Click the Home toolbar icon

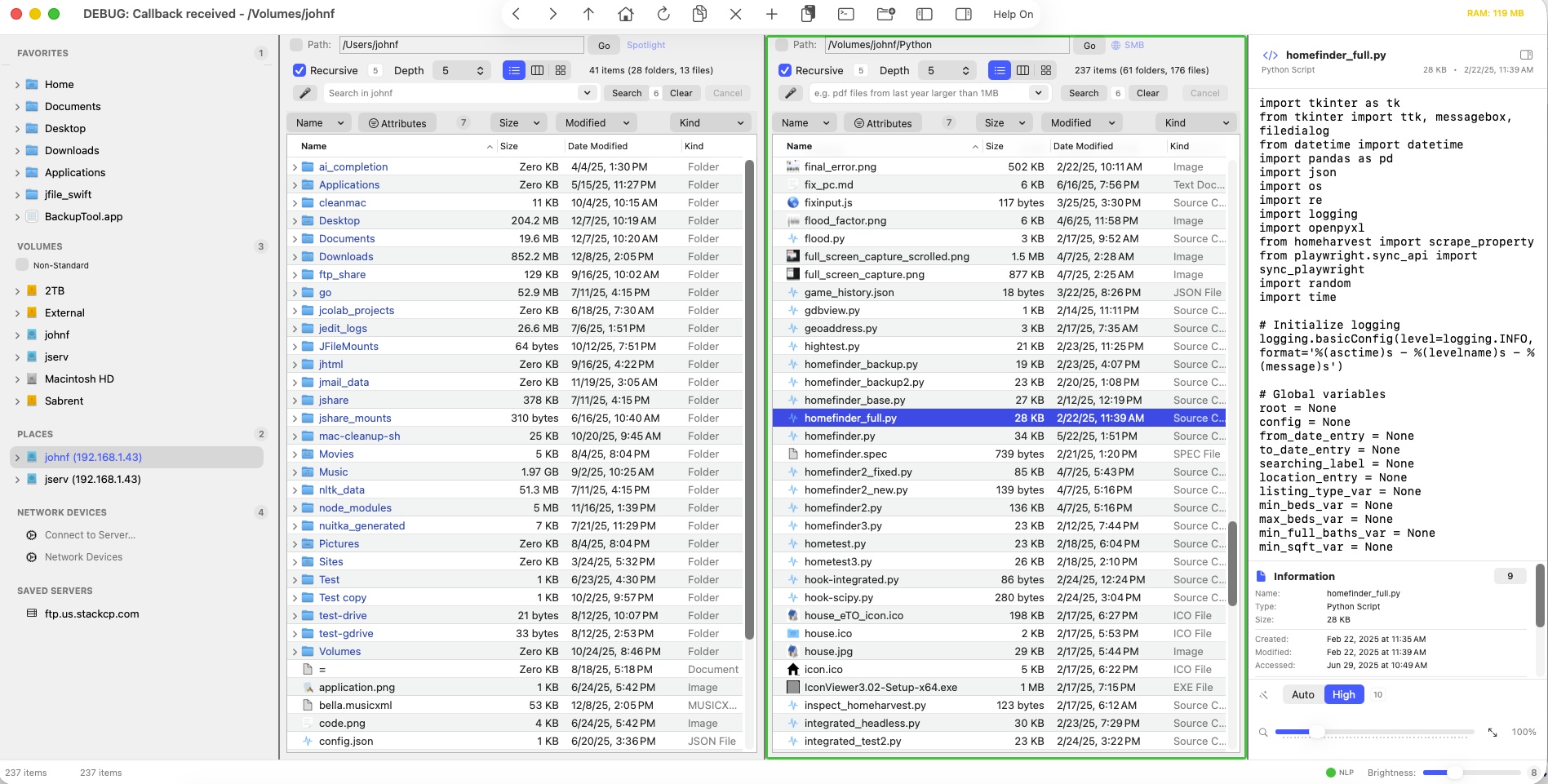point(626,14)
